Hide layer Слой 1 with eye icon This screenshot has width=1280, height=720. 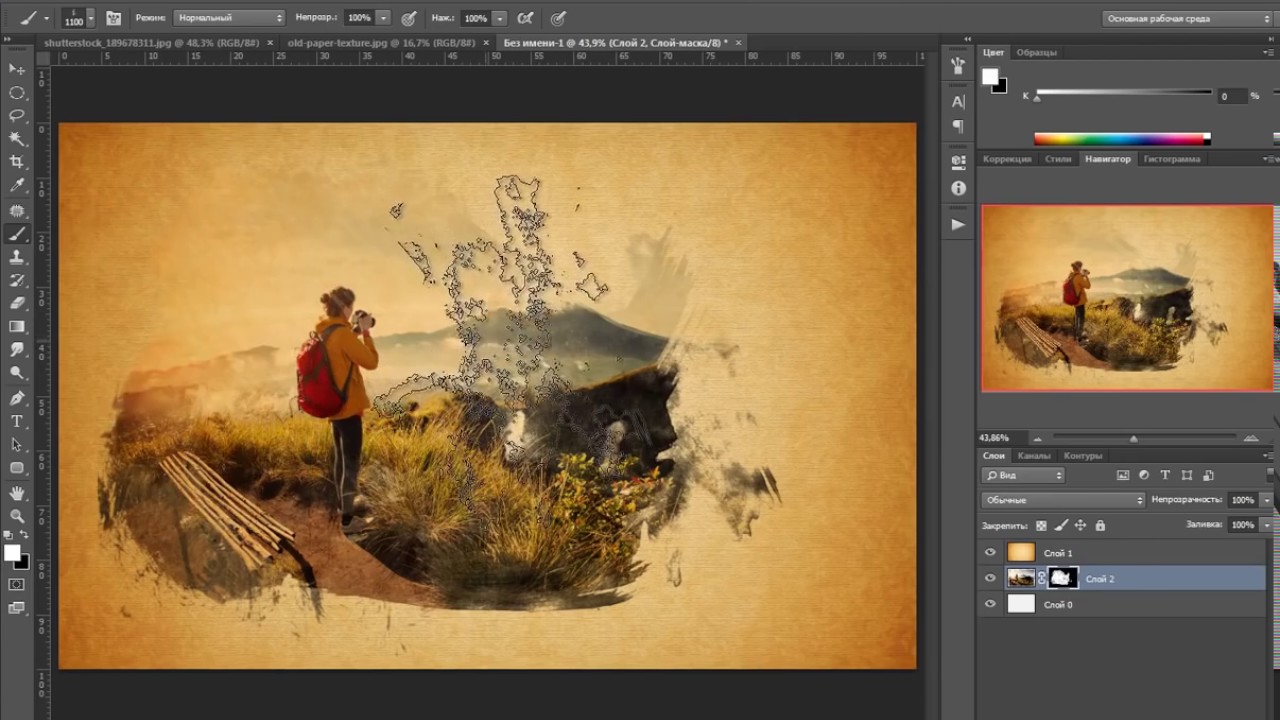pos(990,552)
